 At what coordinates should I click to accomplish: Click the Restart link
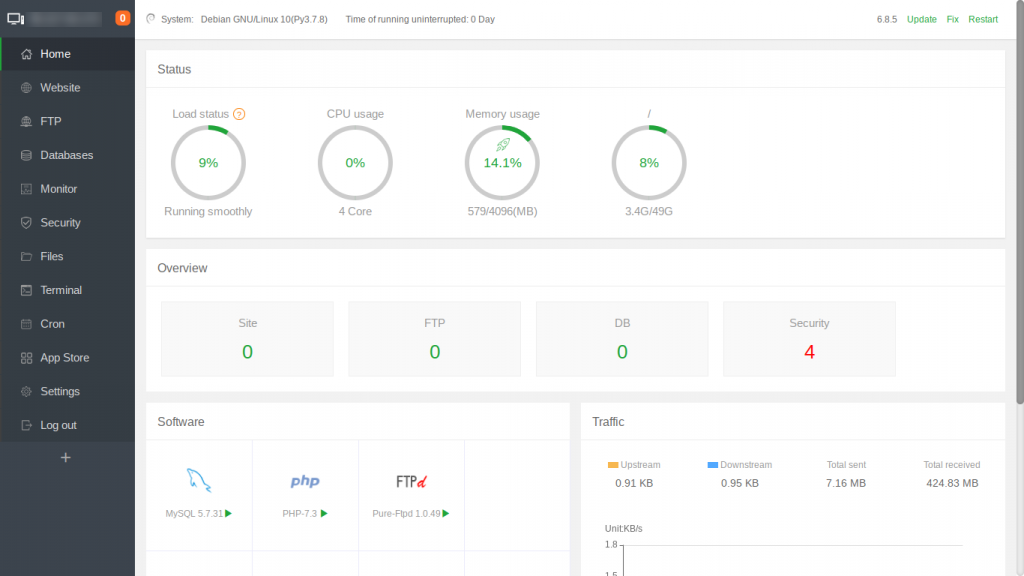tap(982, 19)
